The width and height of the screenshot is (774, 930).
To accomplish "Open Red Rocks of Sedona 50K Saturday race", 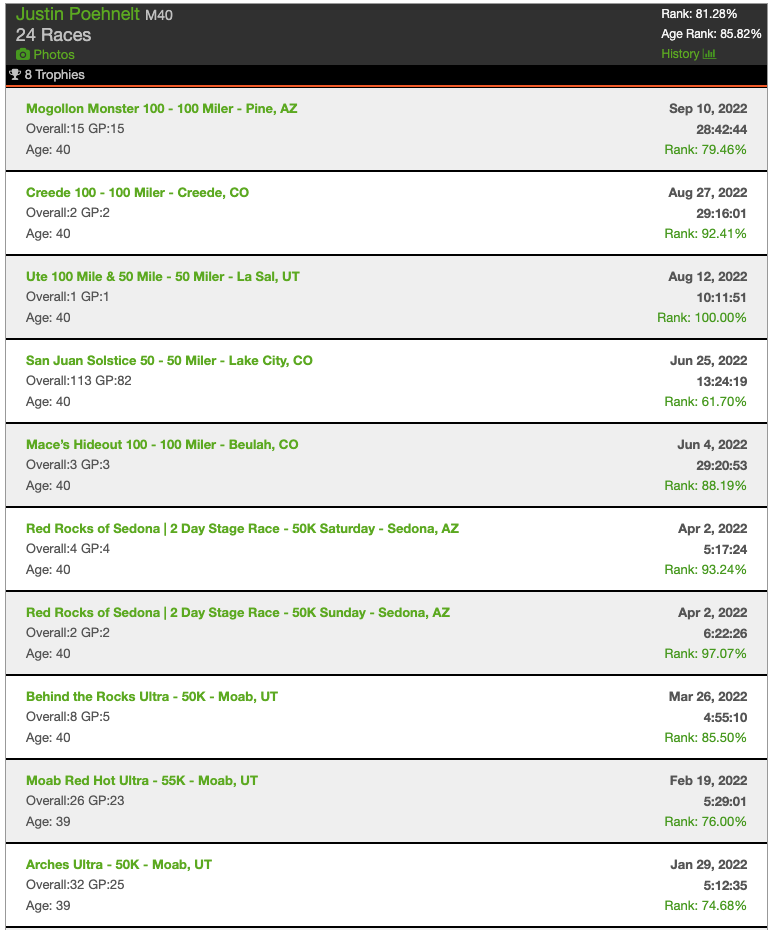I will [242, 528].
